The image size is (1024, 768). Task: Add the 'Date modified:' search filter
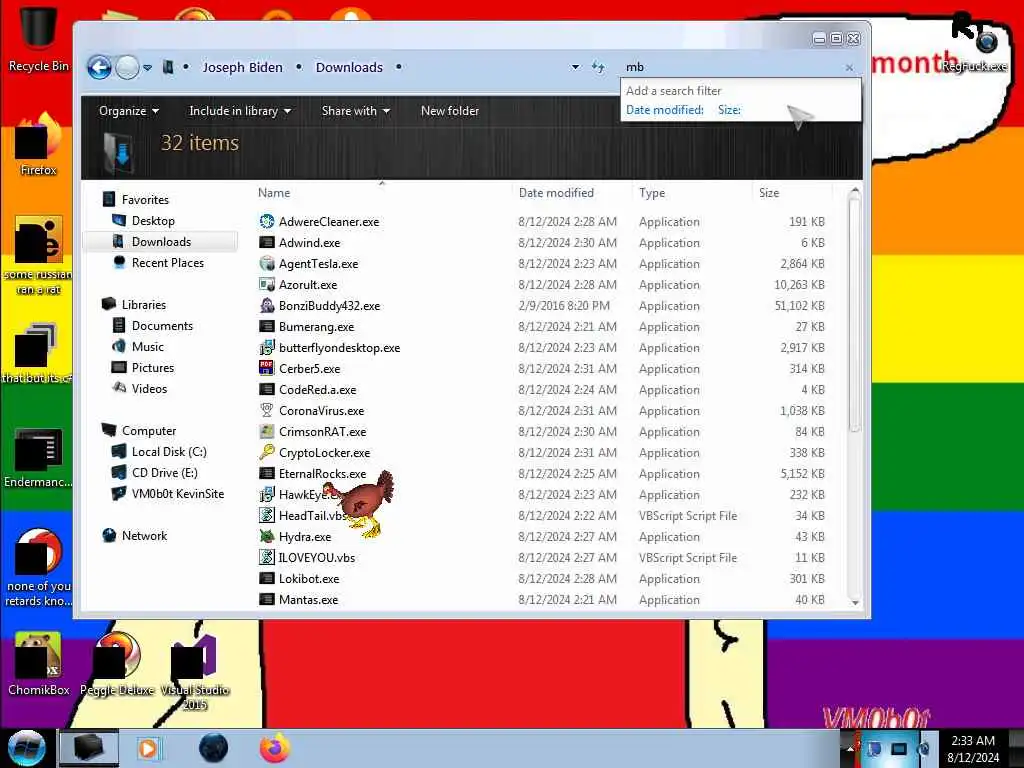[664, 110]
